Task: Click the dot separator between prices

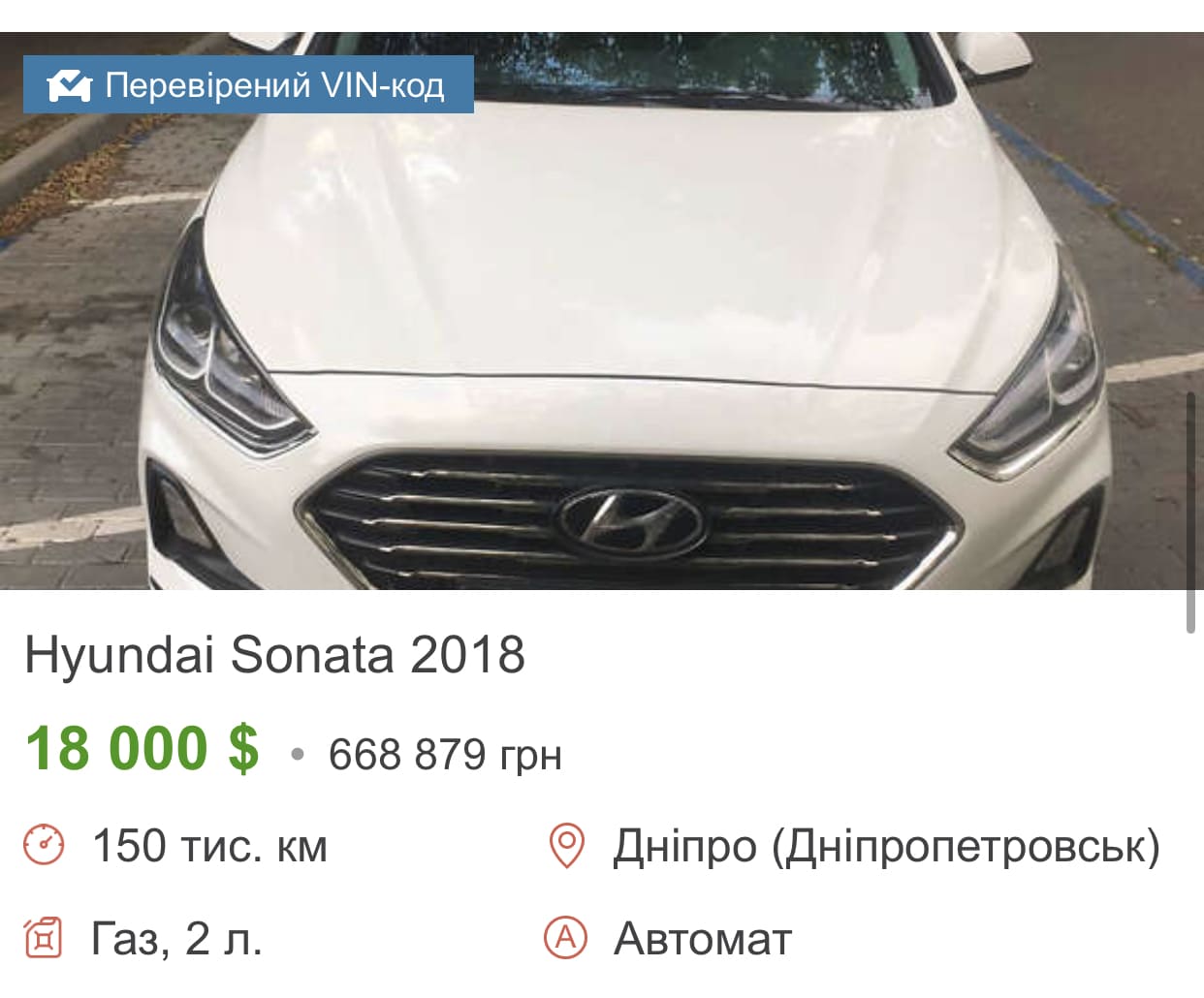Action: click(297, 754)
